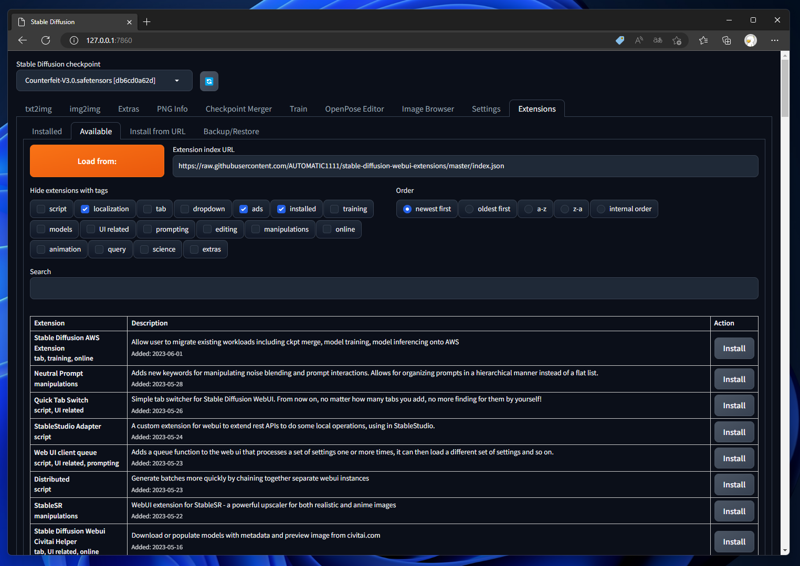Refresh the checkpoint list with the blue icon
The image size is (800, 566).
tap(209, 81)
